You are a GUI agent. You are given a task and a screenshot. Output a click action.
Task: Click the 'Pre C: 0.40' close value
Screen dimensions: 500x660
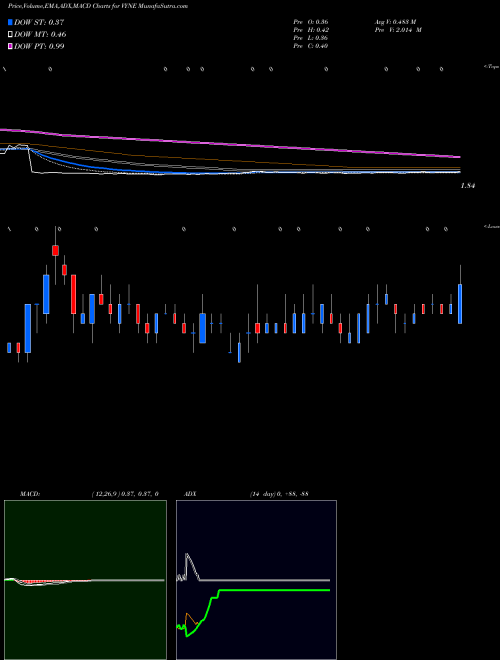311,46
